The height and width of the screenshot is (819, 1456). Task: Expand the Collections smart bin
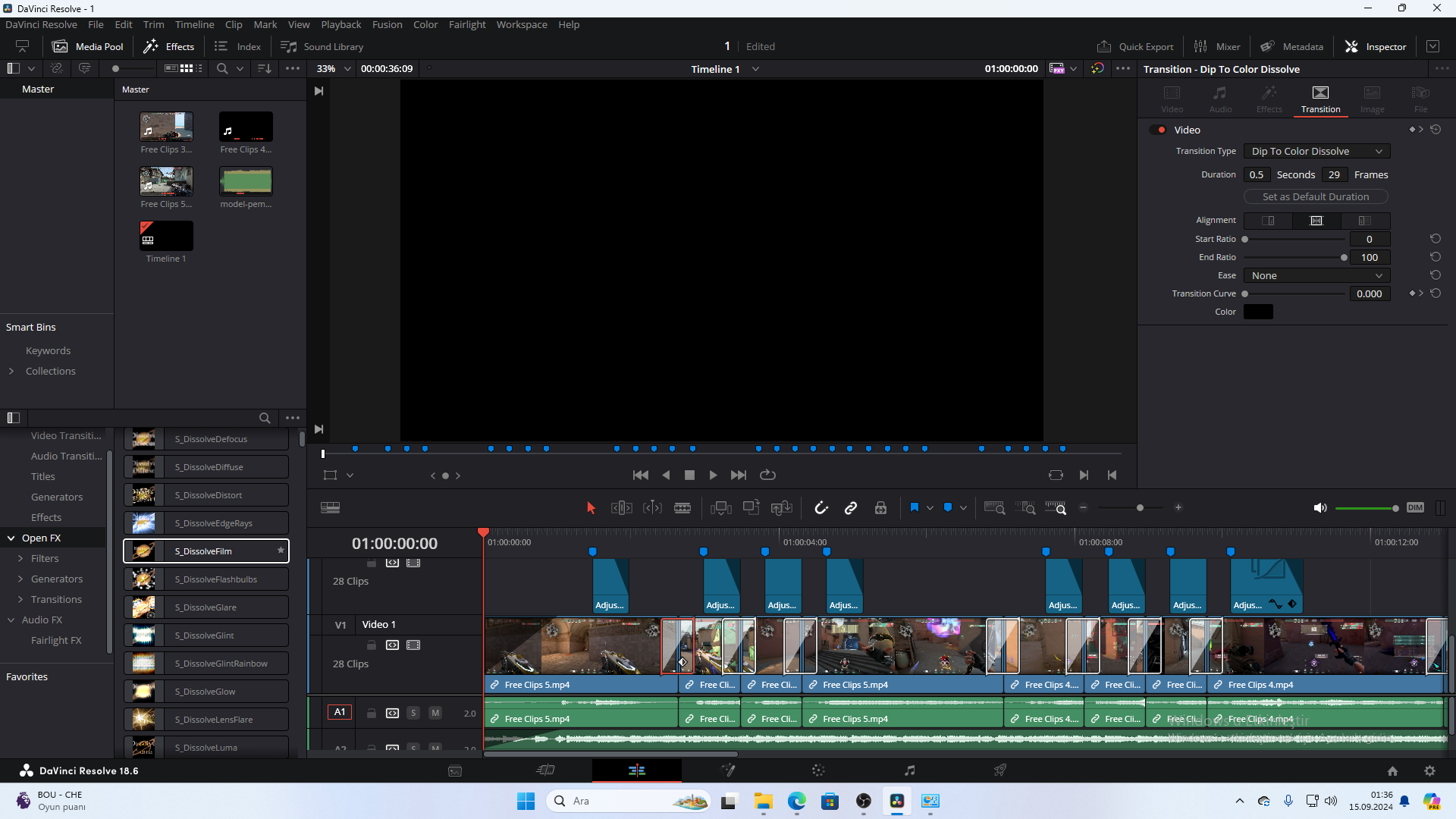click(11, 371)
